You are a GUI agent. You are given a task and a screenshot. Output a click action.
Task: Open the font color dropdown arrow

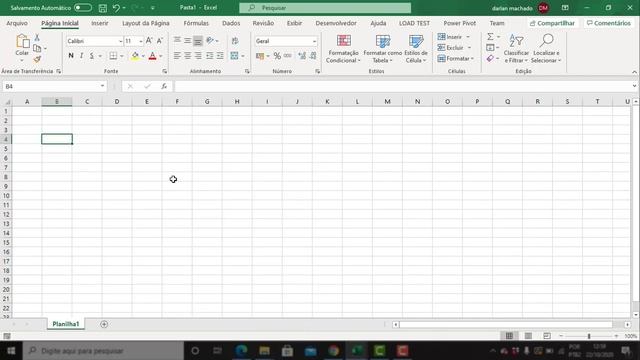[161, 56]
